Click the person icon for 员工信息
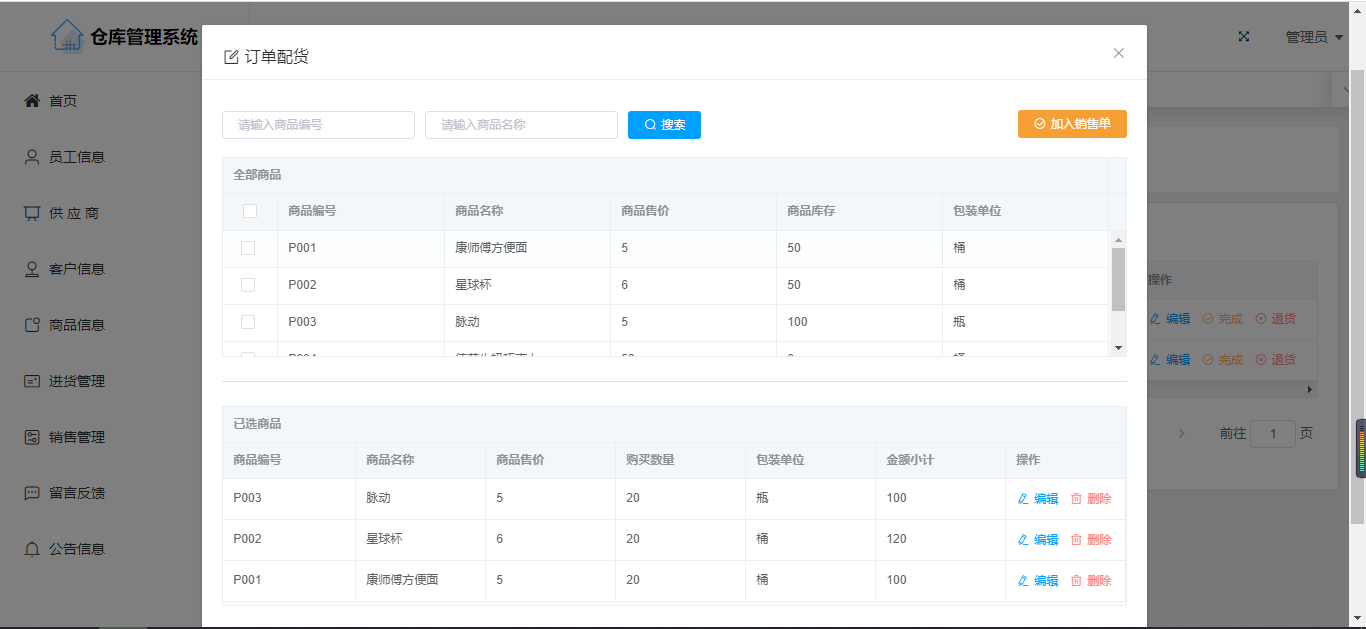This screenshot has height=629, width=1366. tap(32, 157)
